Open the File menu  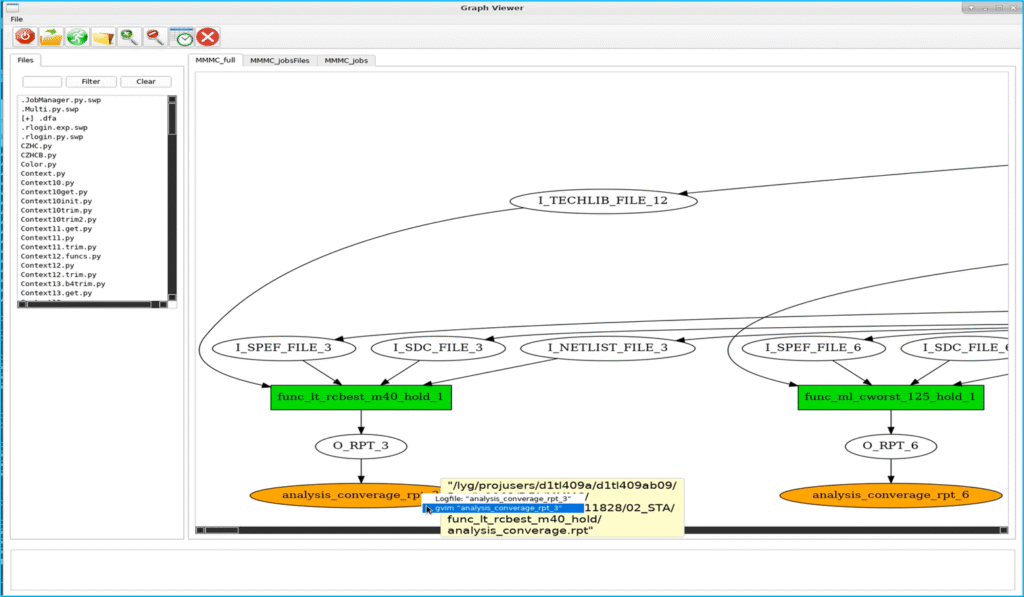17,19
